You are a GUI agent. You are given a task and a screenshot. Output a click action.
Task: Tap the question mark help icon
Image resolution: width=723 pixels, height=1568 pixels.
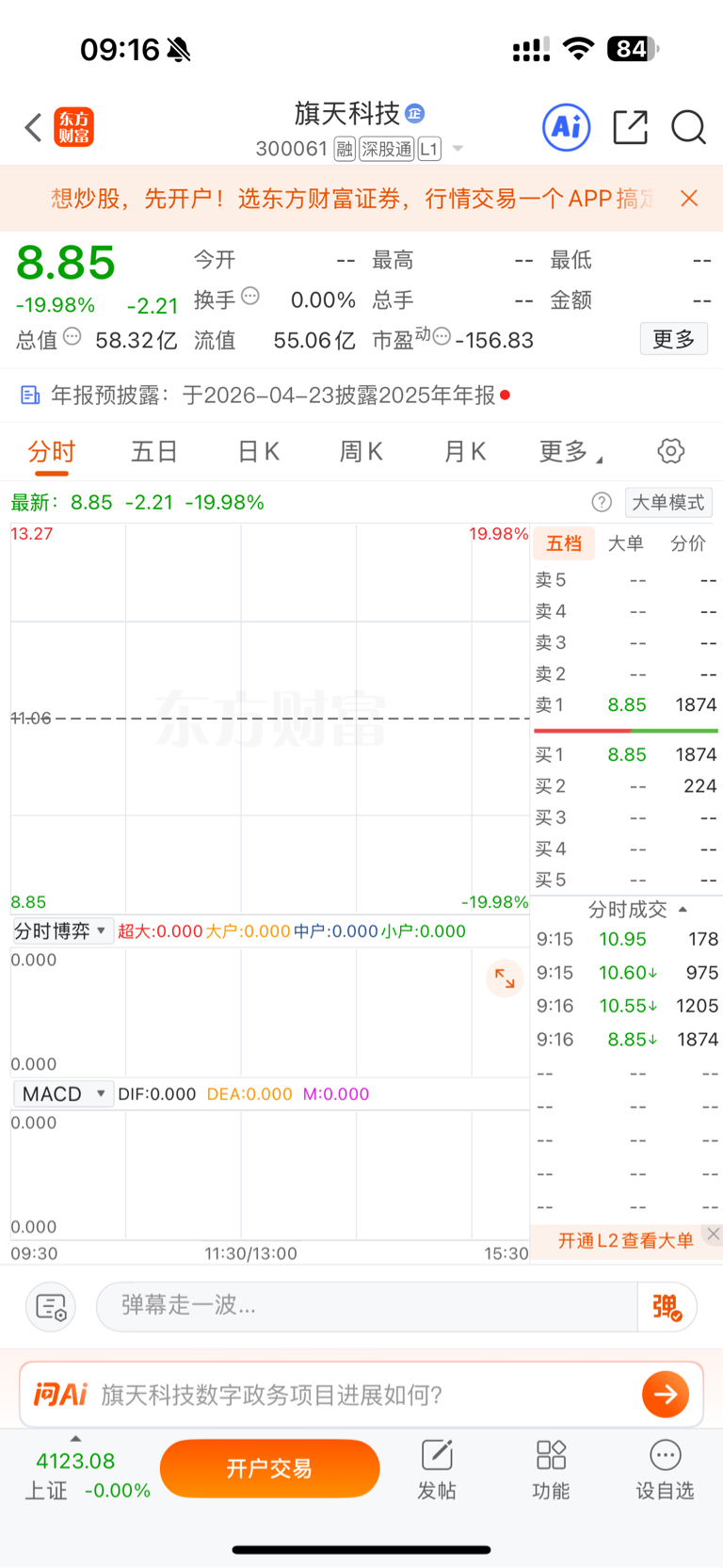pyautogui.click(x=602, y=502)
